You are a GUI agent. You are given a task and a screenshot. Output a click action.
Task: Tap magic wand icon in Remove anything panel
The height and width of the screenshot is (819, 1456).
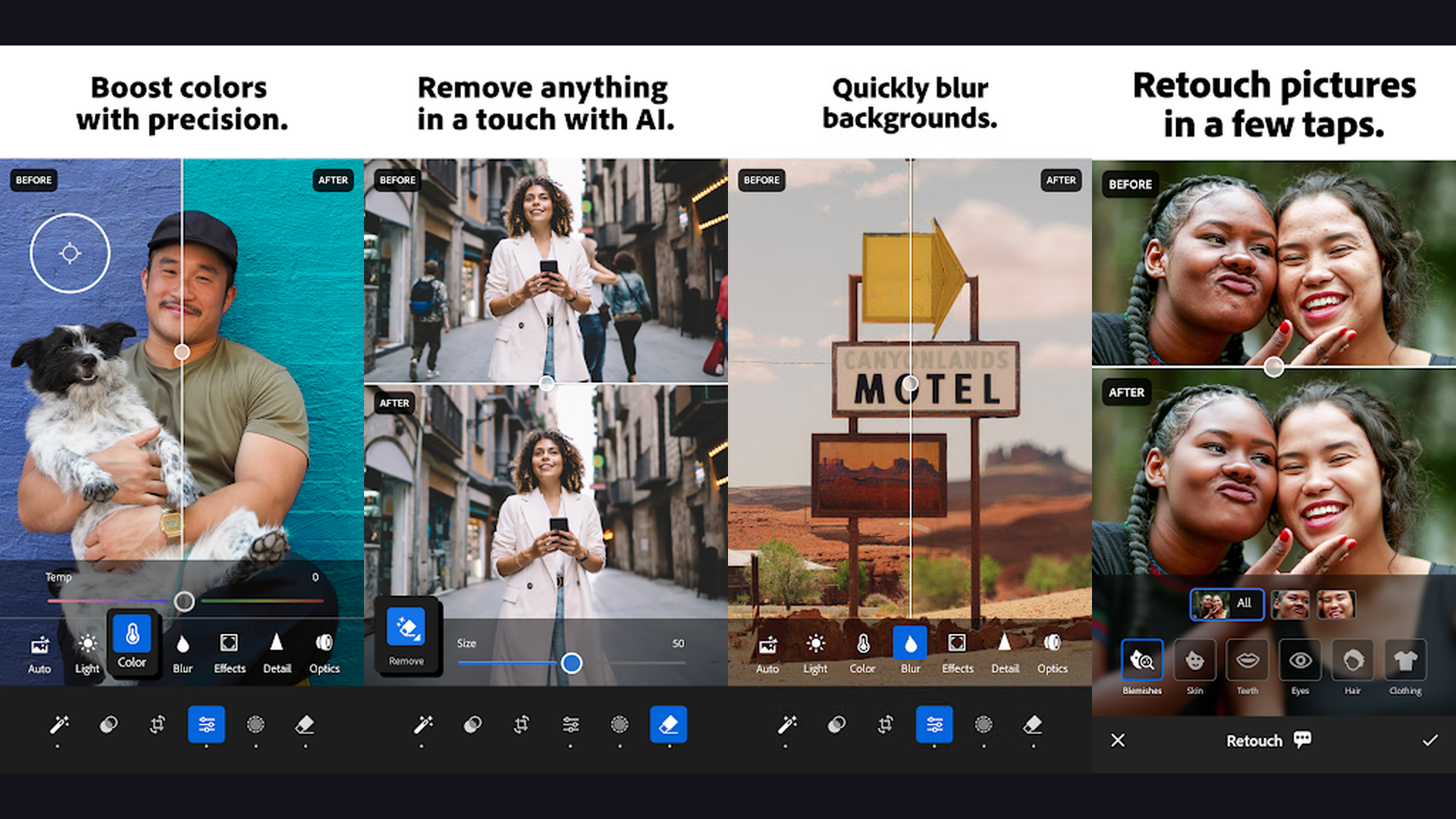422,725
